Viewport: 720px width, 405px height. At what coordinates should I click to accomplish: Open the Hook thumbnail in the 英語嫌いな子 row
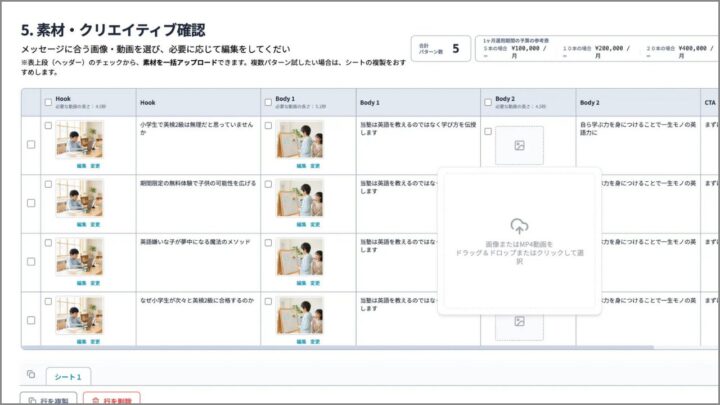[79, 257]
